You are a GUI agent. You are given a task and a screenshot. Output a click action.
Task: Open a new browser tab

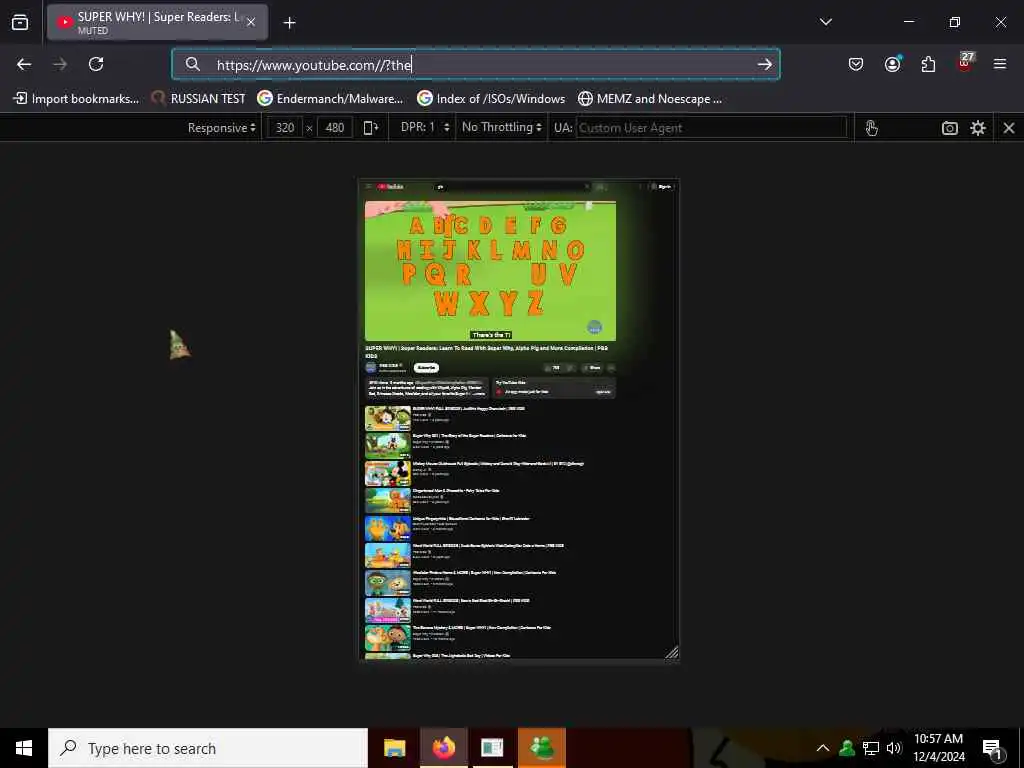point(289,23)
